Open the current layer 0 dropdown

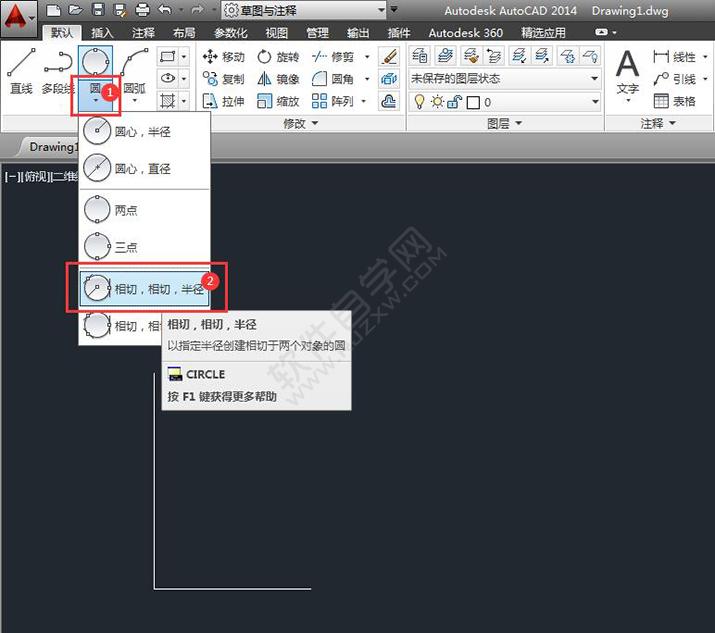click(x=504, y=102)
